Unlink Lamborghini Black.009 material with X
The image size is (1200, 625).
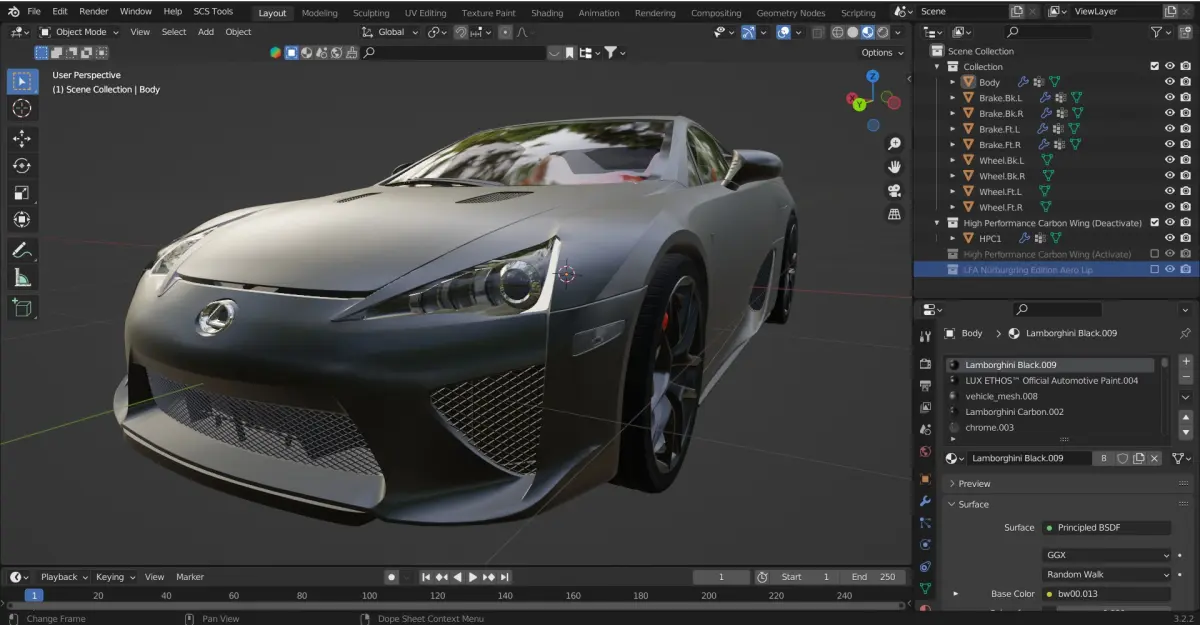(x=1154, y=458)
